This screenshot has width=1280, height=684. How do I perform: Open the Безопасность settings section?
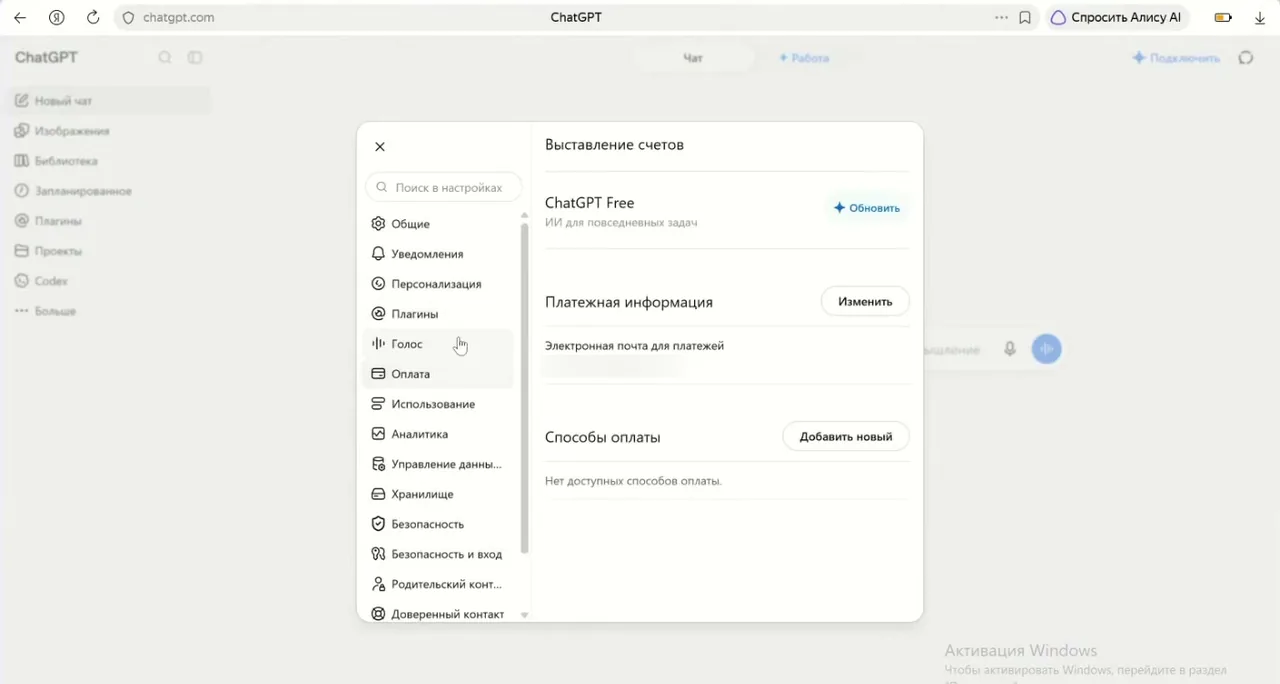[x=438, y=524]
